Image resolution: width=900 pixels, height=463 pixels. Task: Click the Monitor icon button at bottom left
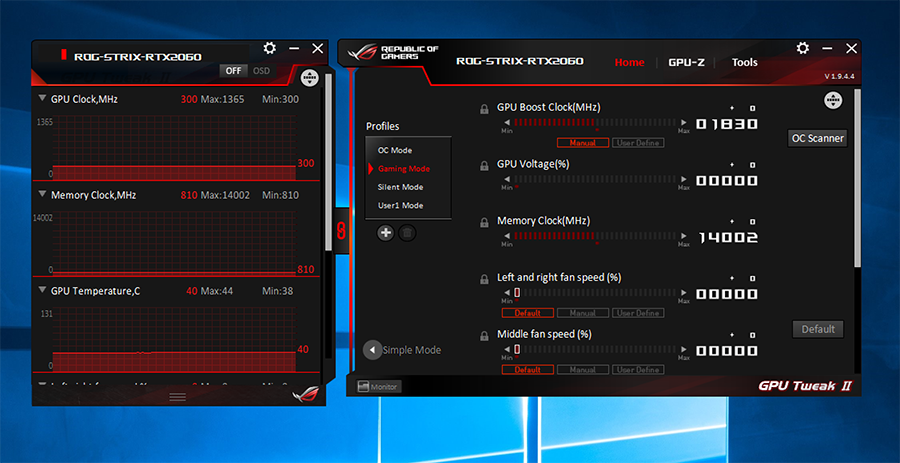click(378, 387)
